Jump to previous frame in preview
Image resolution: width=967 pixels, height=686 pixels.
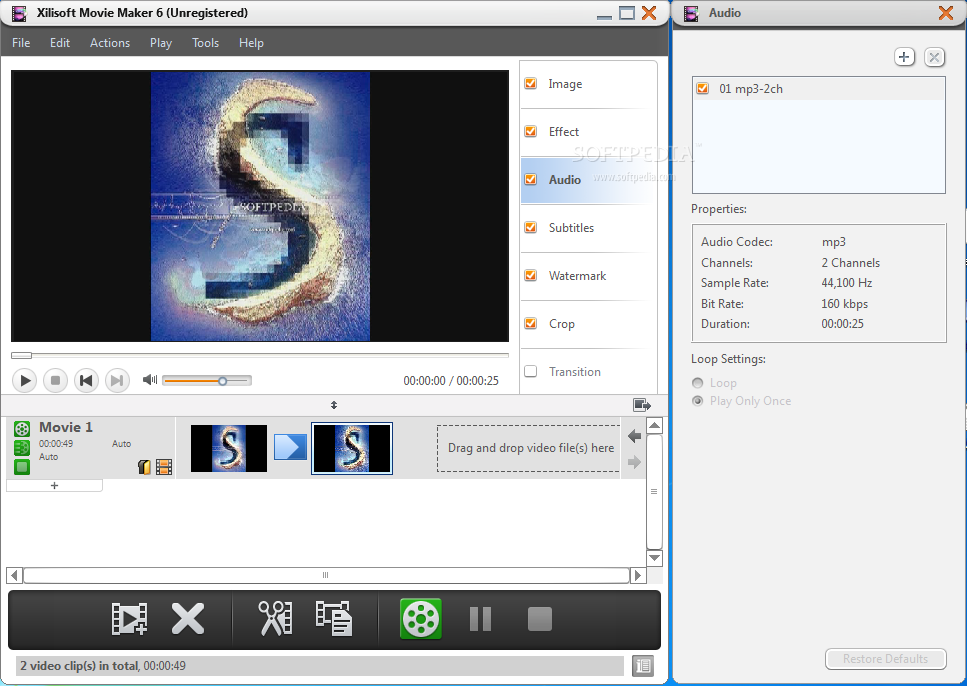coord(86,380)
